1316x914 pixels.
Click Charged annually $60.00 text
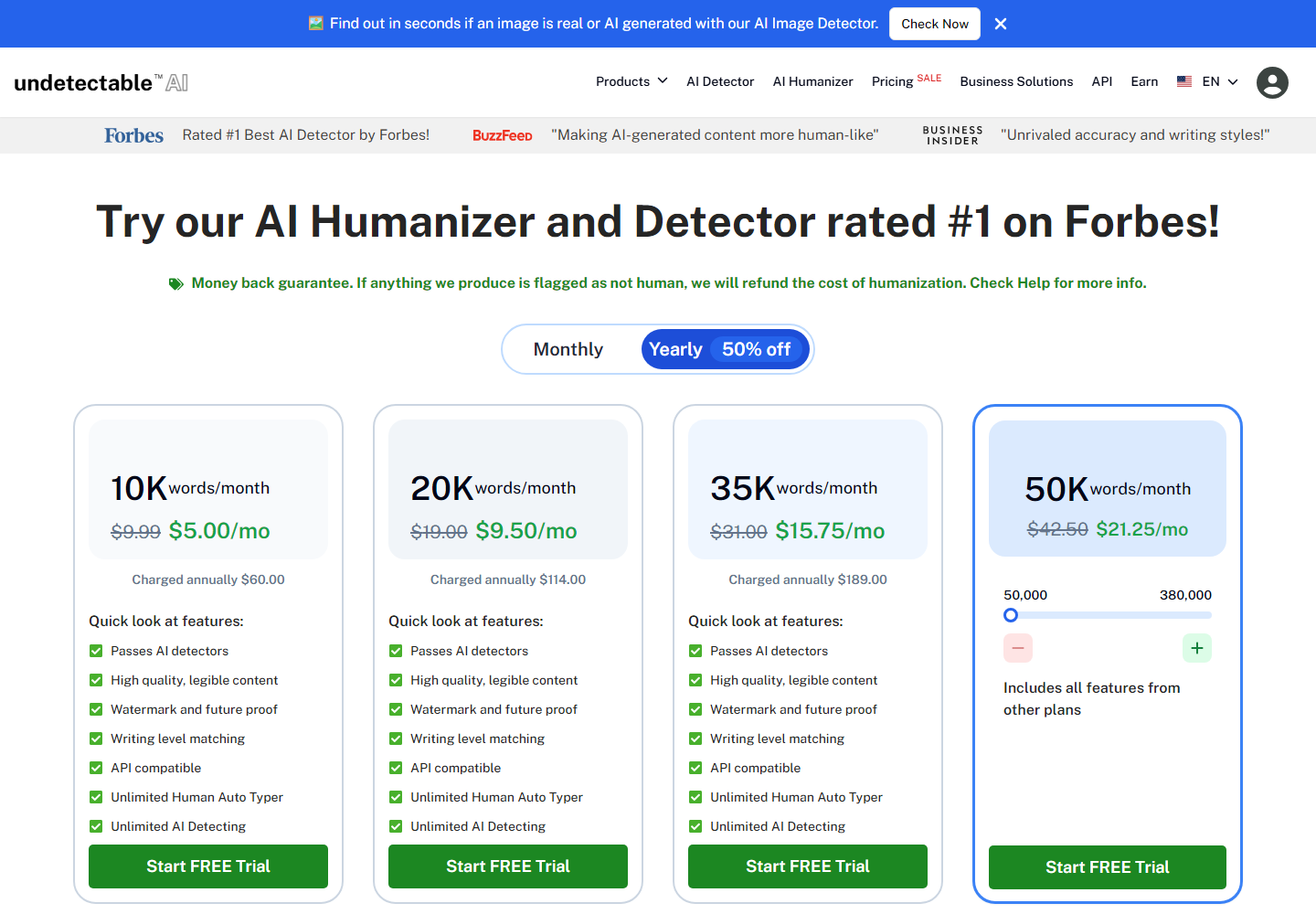point(208,579)
